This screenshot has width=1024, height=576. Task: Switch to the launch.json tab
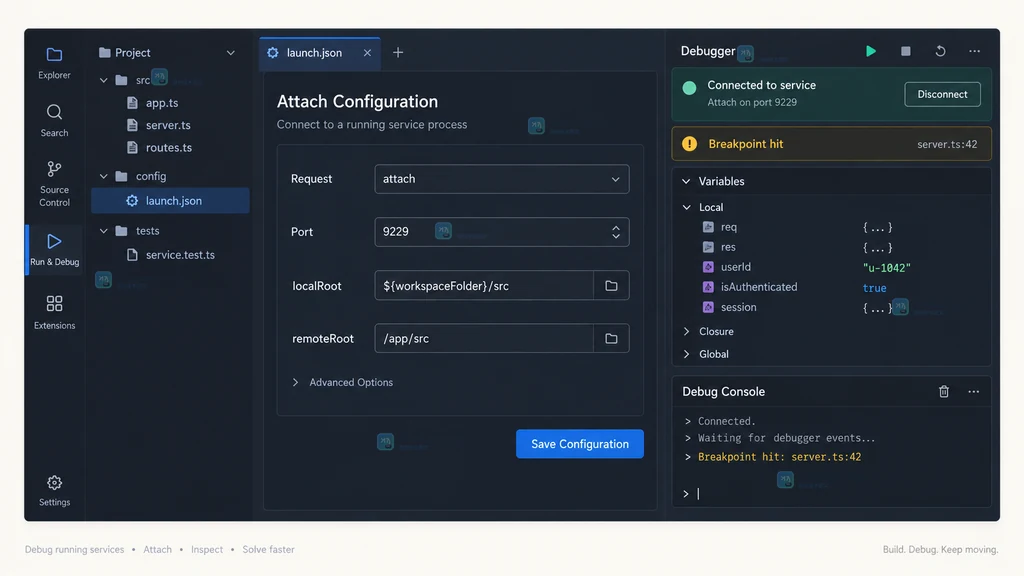(319, 53)
